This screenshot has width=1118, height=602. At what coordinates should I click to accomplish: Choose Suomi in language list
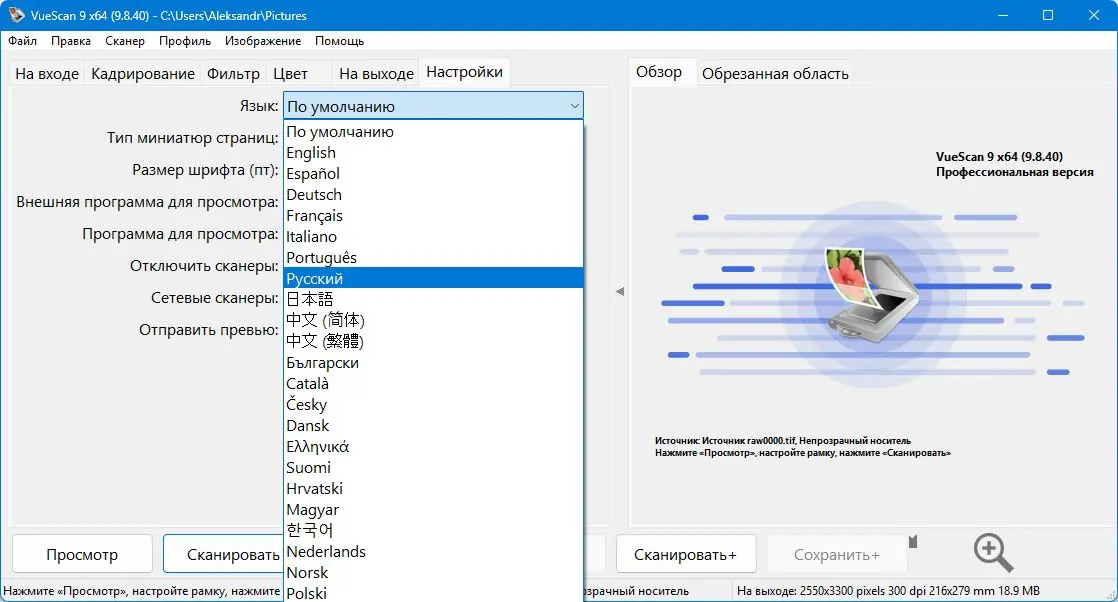(434, 467)
